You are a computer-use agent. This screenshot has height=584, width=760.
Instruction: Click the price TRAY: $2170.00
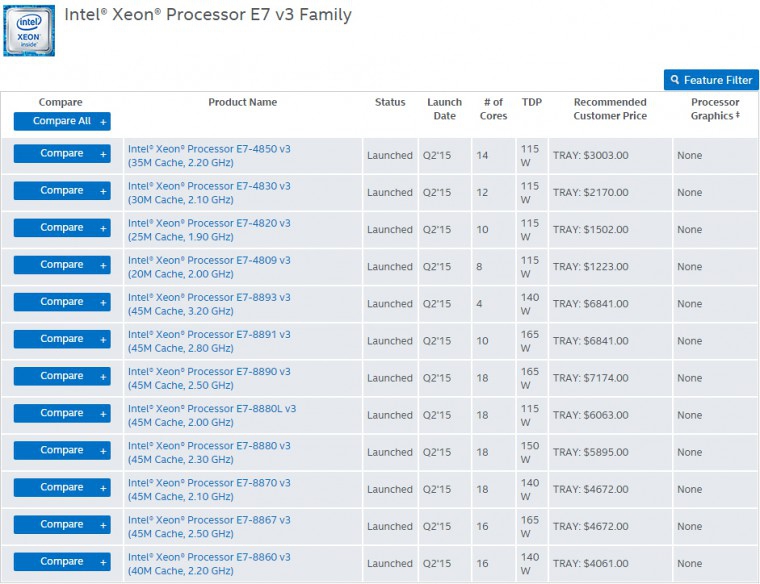pos(591,192)
